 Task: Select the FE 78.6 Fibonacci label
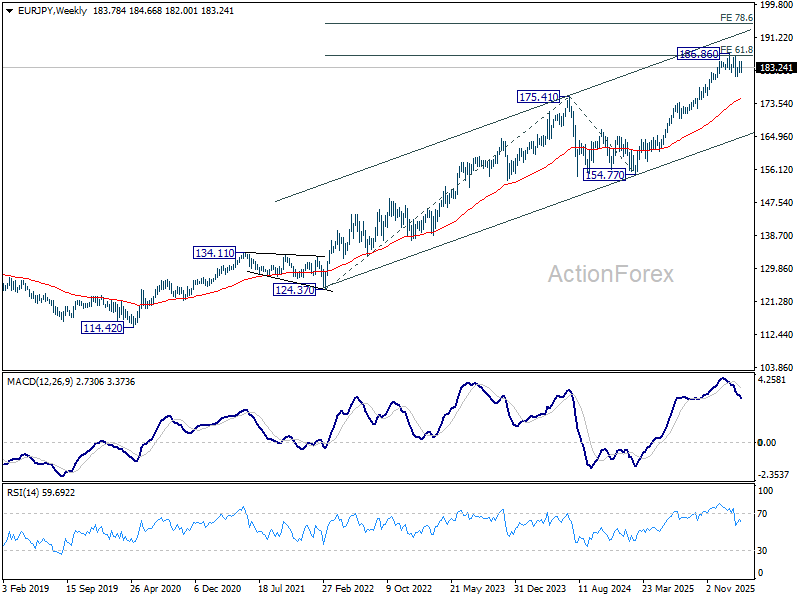[736, 18]
